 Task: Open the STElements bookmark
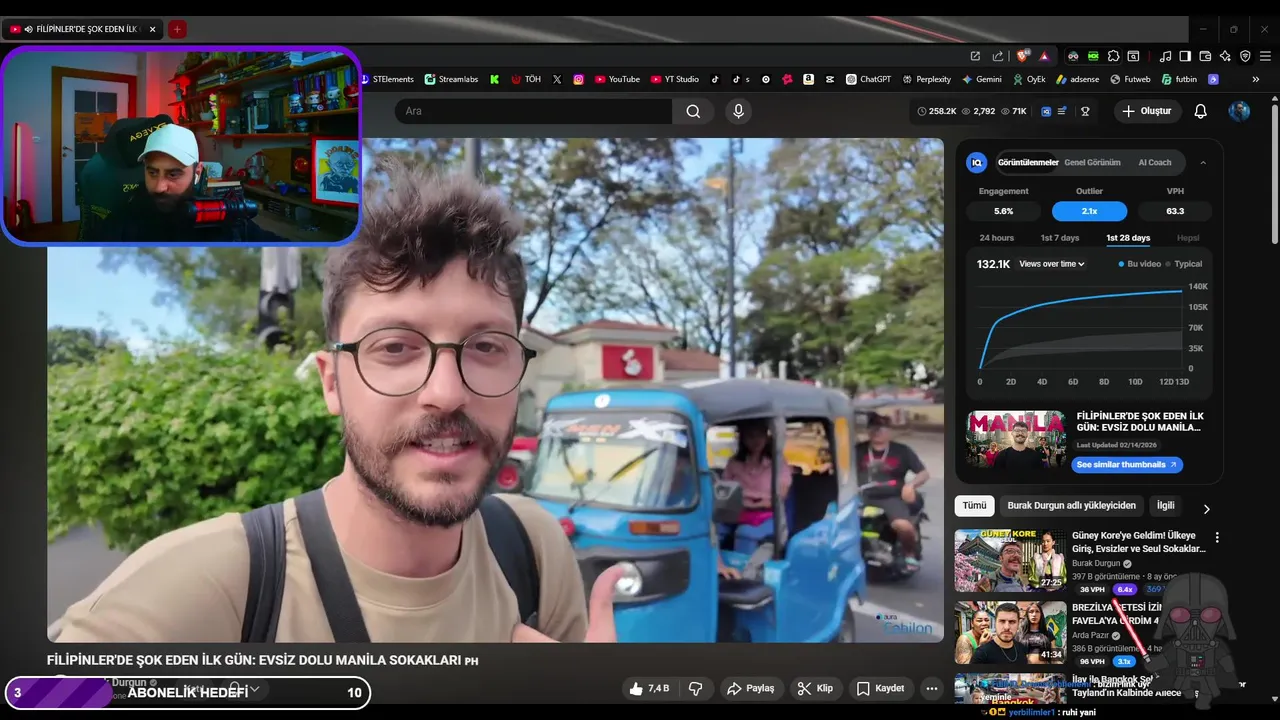pyautogui.click(x=386, y=79)
